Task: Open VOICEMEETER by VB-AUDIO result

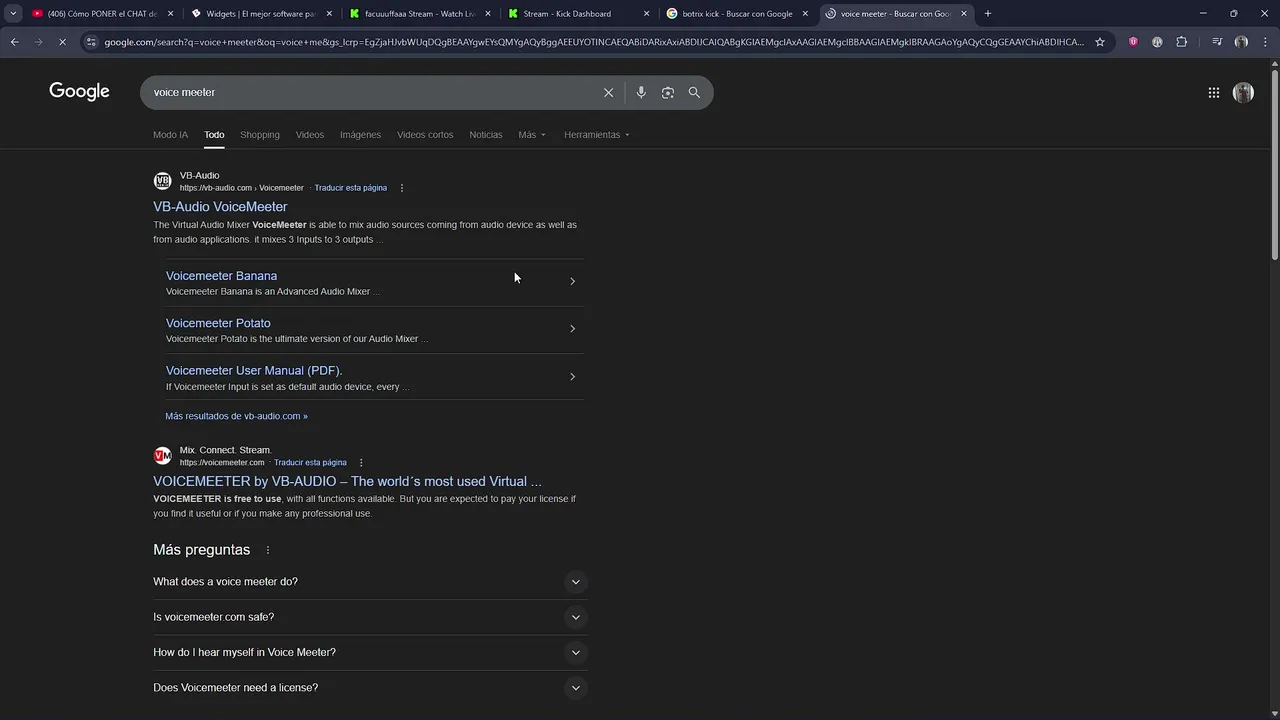Action: pyautogui.click(x=347, y=481)
